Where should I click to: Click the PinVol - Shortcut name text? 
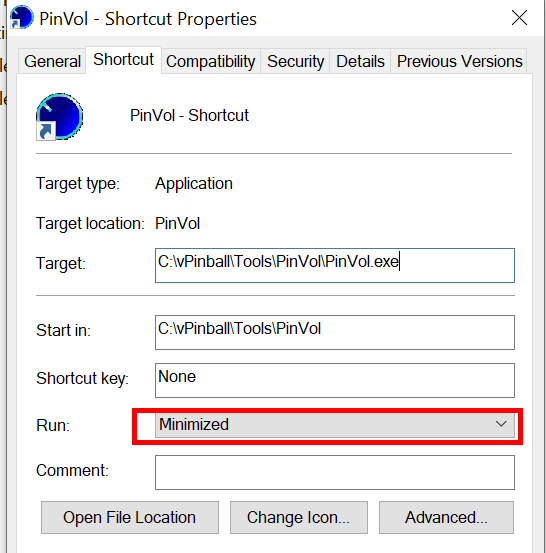coord(189,115)
